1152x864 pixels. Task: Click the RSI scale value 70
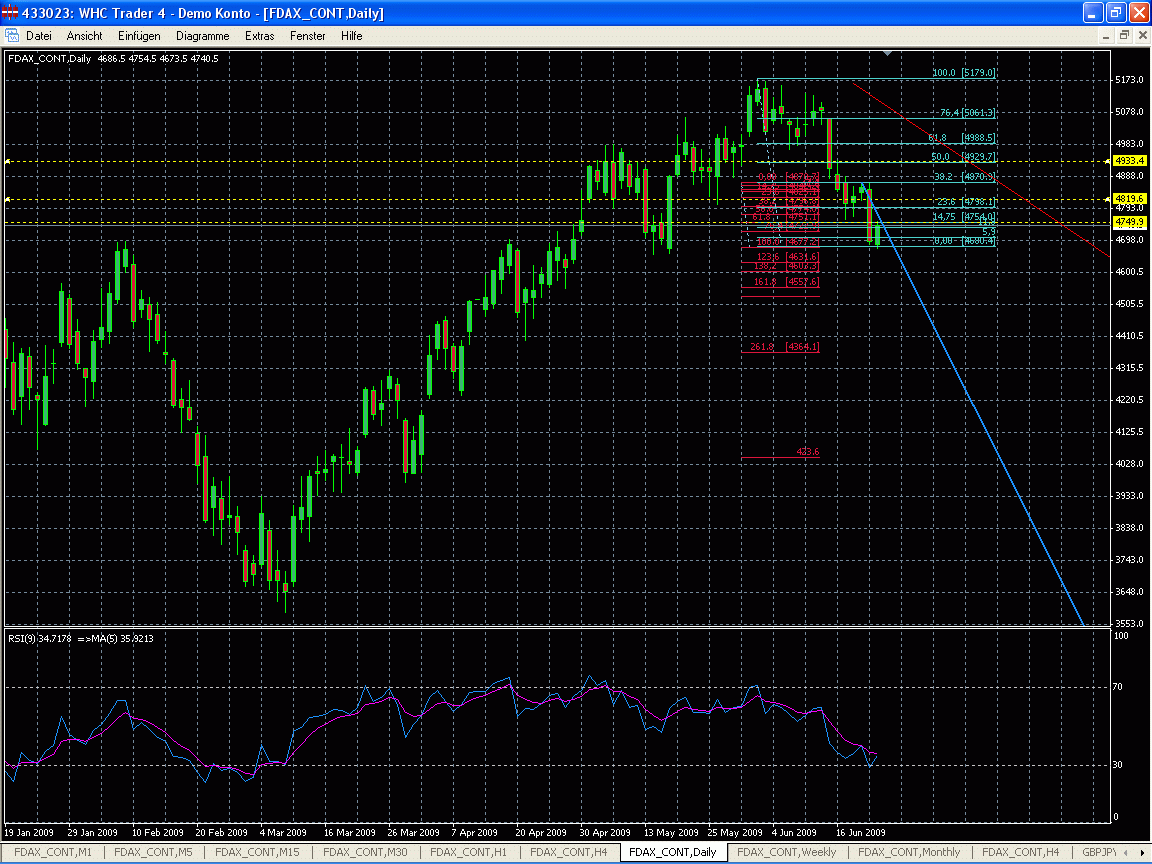point(1117,686)
